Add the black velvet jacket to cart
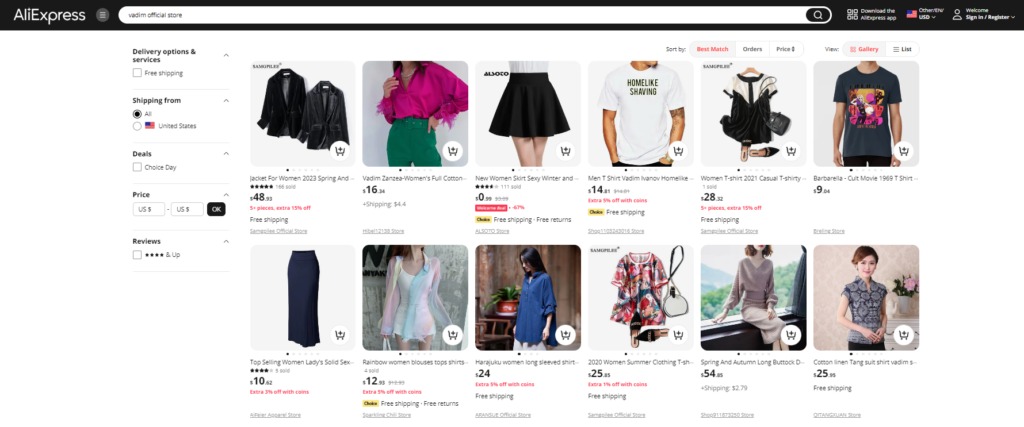Viewport: 1024px width, 427px height. [340, 152]
